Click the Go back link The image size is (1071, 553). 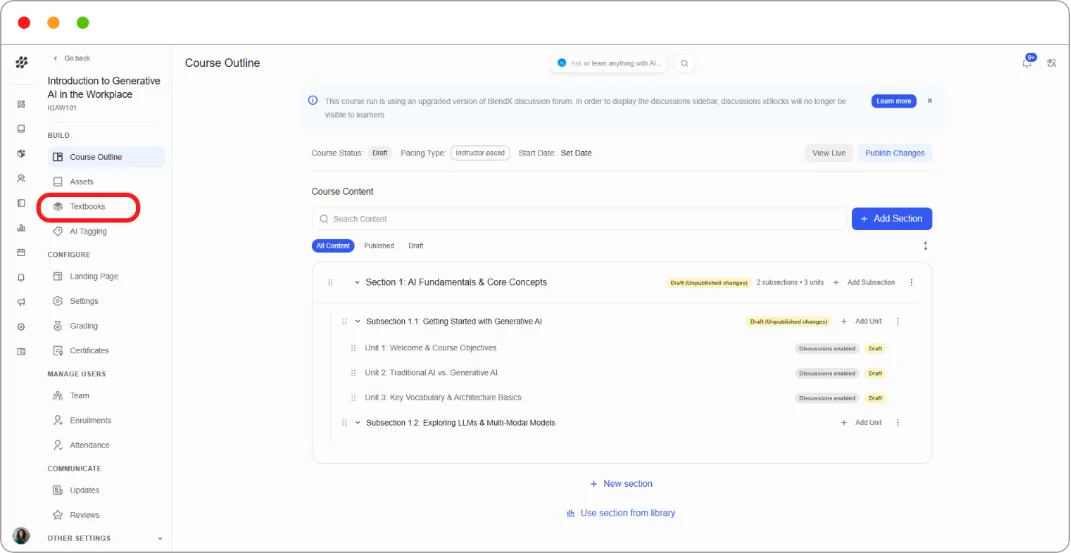[72, 59]
